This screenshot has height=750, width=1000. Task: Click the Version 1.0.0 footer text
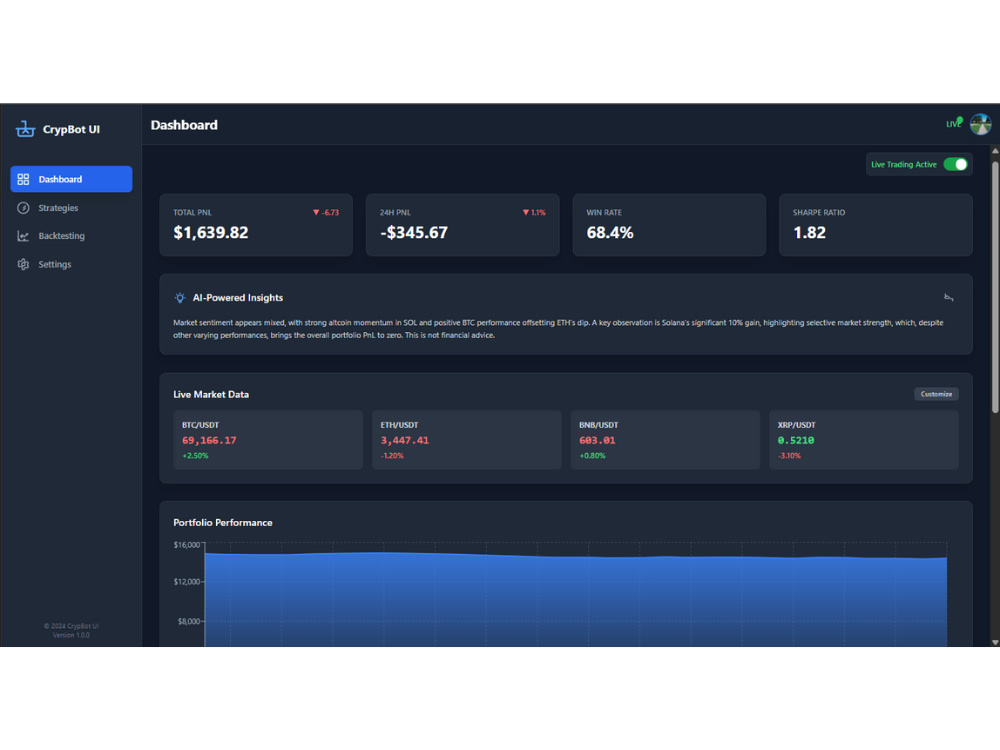pyautogui.click(x=71, y=635)
